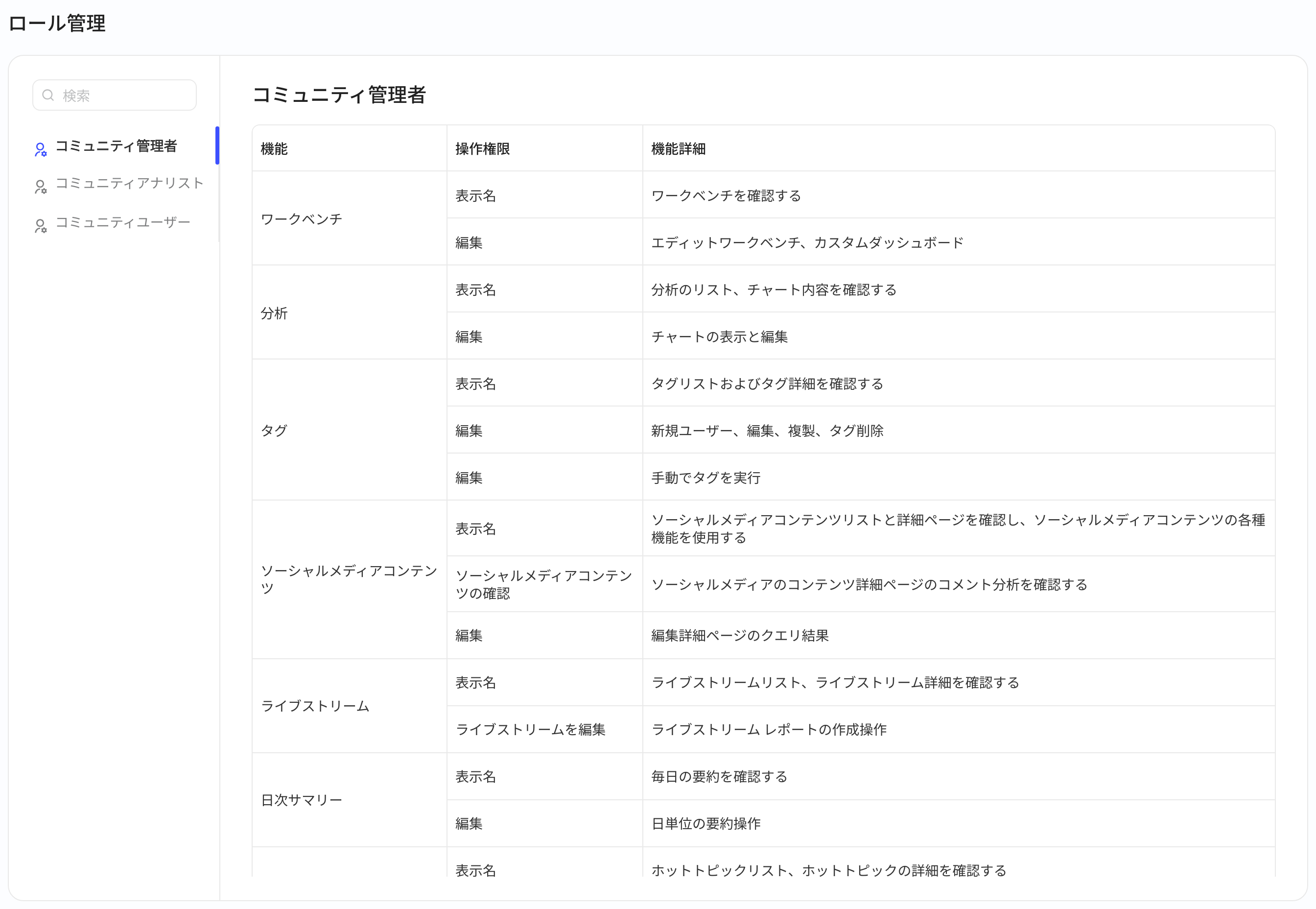Click タグリストおよびタグ詳細を確認する text
Screen dimensions: 1316x909
point(767,383)
